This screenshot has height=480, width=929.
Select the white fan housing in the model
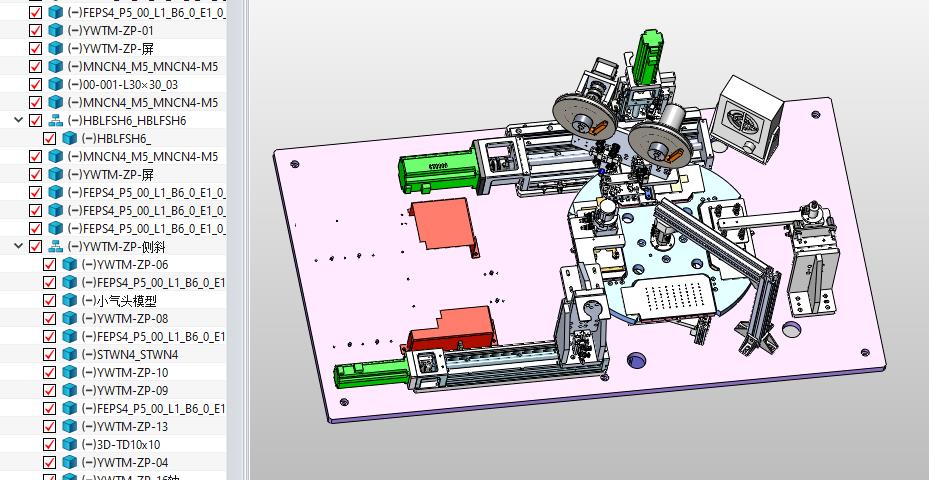coord(747,117)
